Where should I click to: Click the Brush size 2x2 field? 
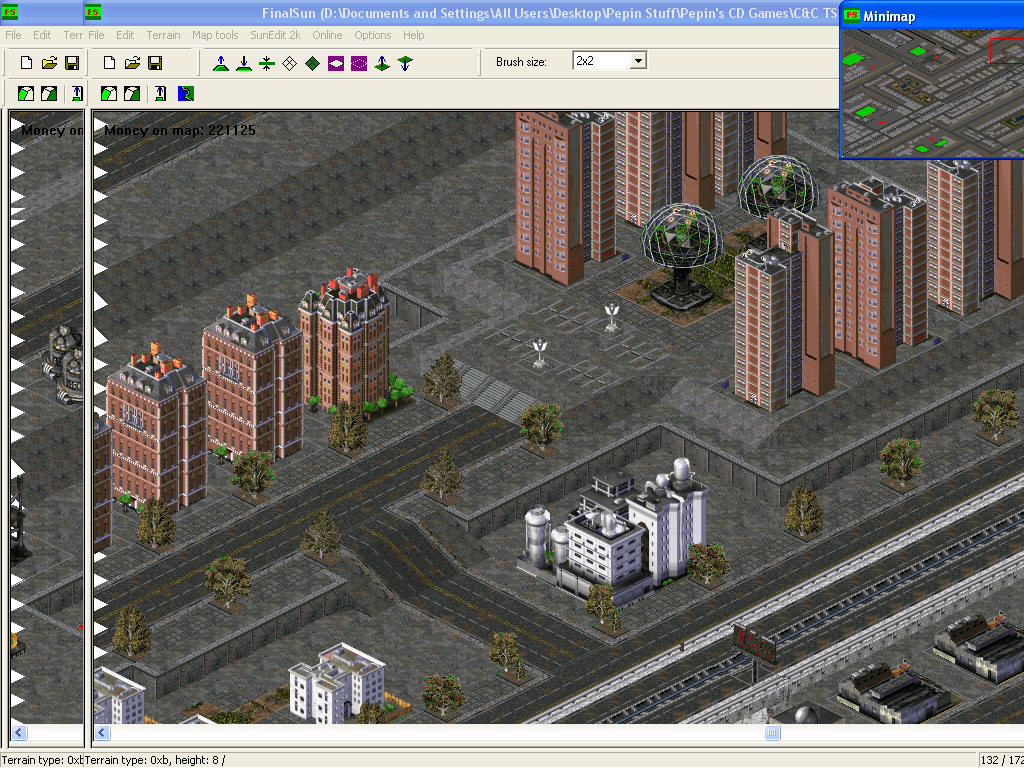(x=601, y=61)
